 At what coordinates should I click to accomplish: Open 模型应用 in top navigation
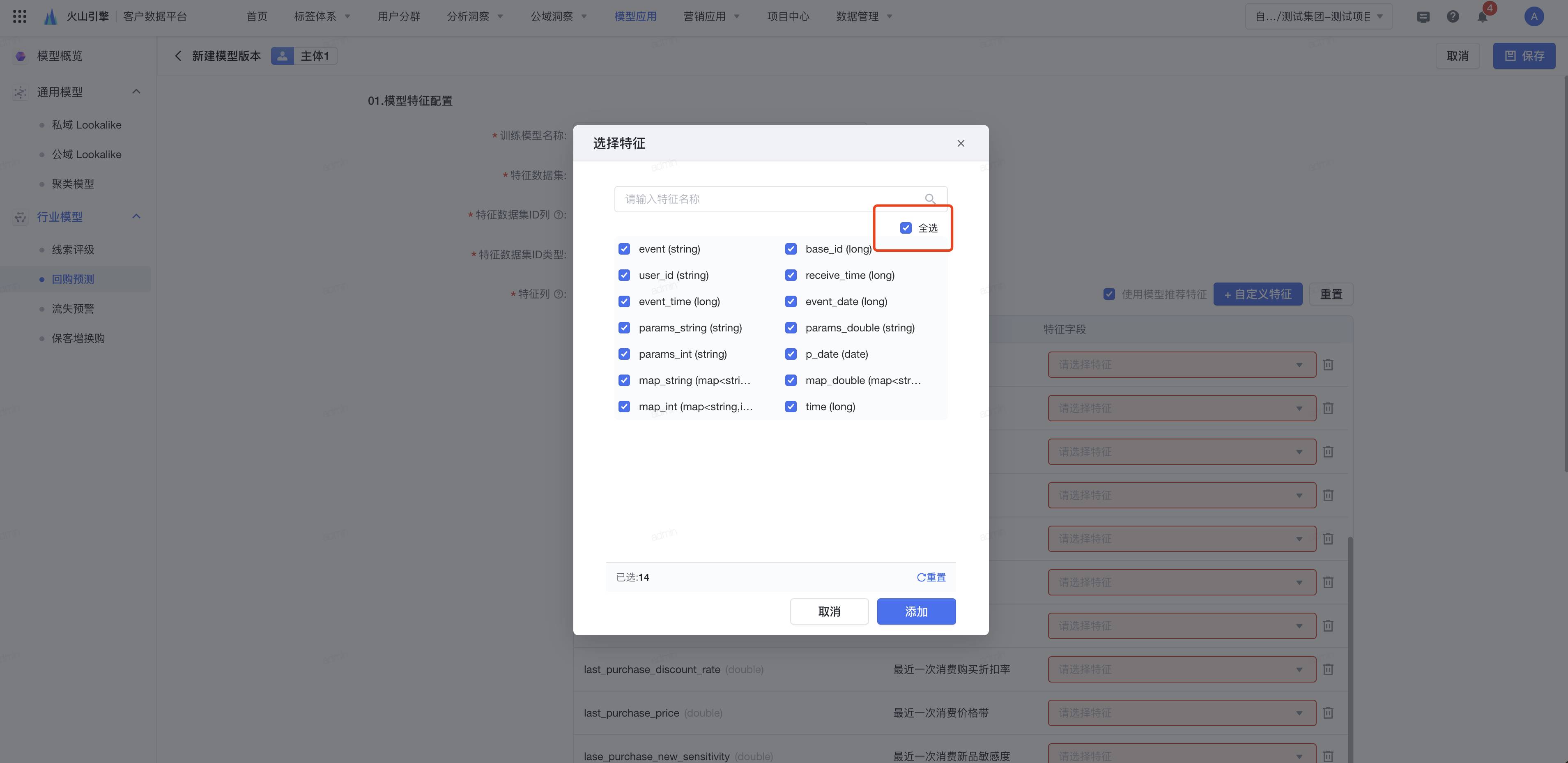[635, 16]
